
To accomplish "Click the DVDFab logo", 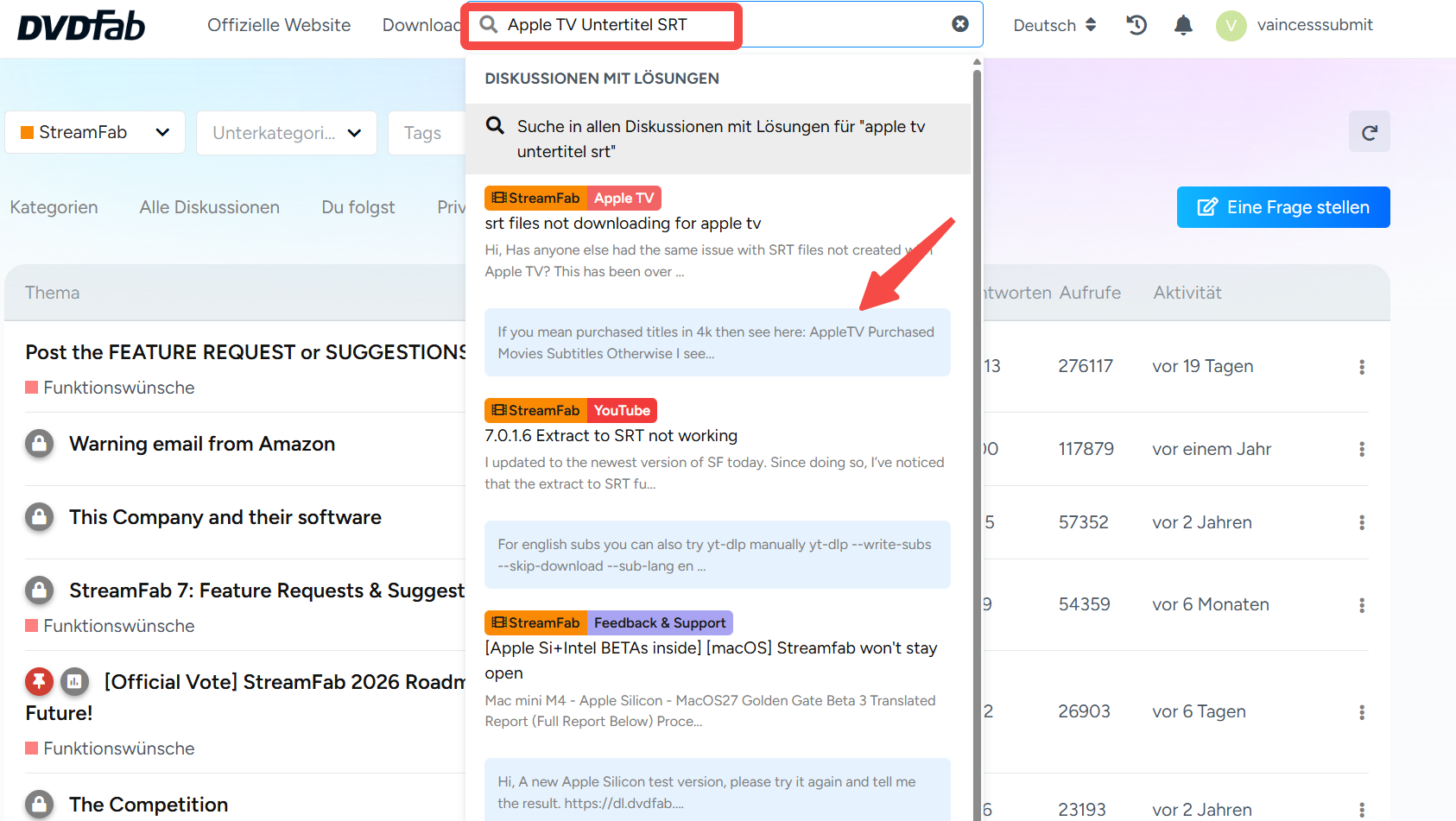I will click(81, 26).
